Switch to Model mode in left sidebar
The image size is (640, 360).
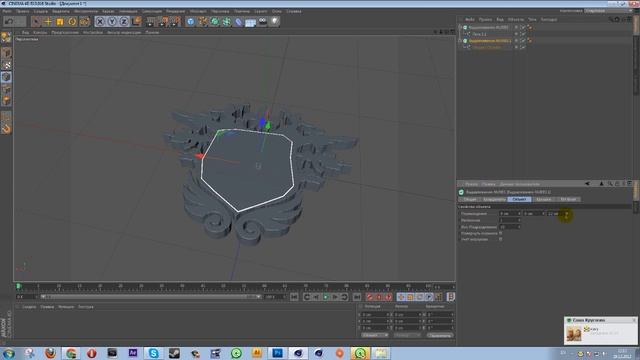click(6, 53)
